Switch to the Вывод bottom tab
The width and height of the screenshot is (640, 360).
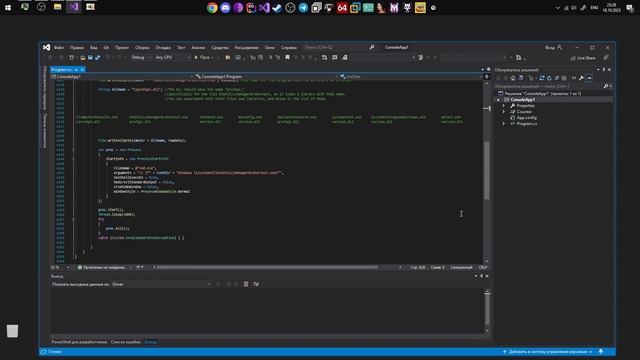click(x=150, y=342)
